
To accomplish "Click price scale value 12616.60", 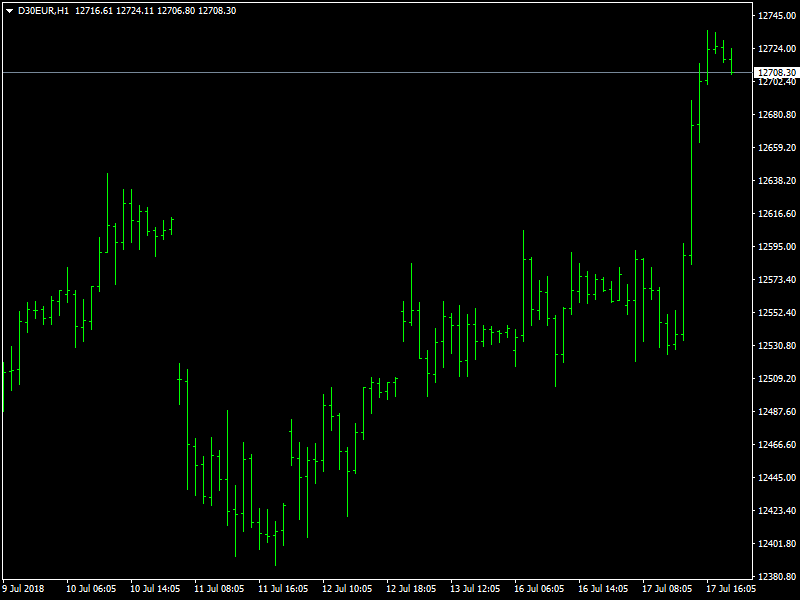I will [777, 213].
